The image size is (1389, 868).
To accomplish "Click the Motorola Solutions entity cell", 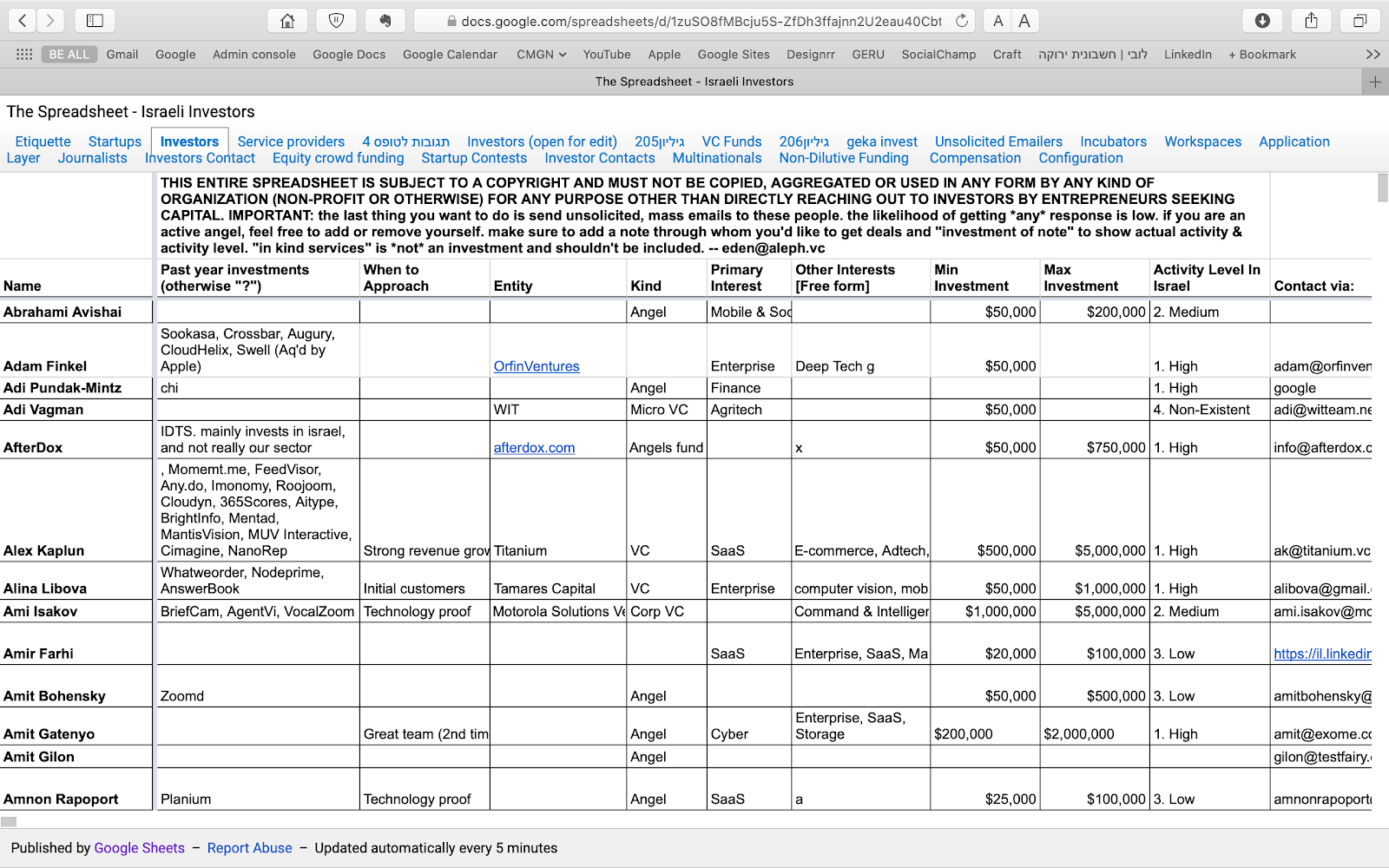I will point(557,611).
